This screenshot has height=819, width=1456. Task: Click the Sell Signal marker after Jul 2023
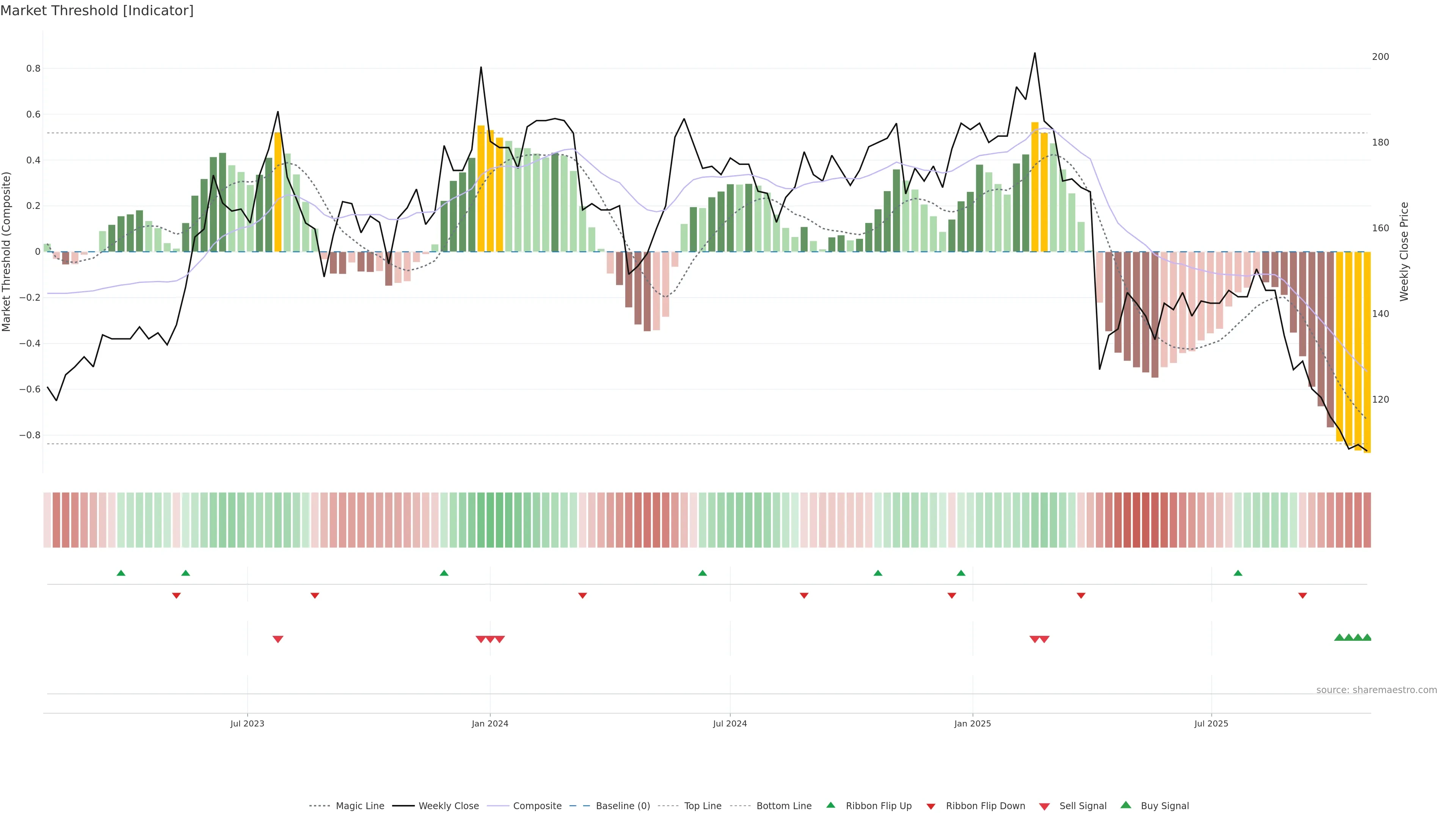tap(278, 639)
